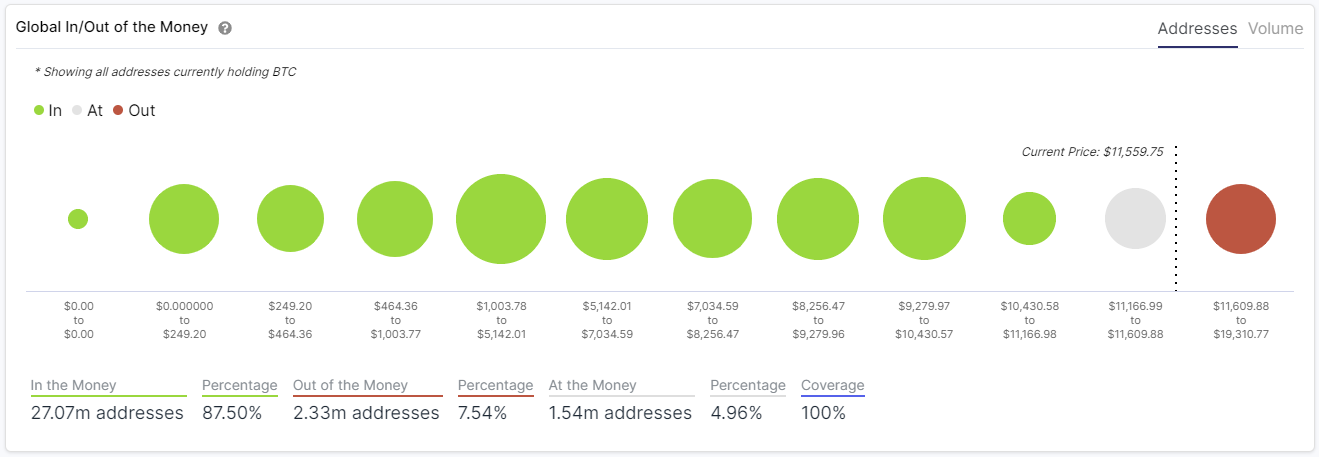
Task: Click the Out of the Money statistic label
Action: 350,385
